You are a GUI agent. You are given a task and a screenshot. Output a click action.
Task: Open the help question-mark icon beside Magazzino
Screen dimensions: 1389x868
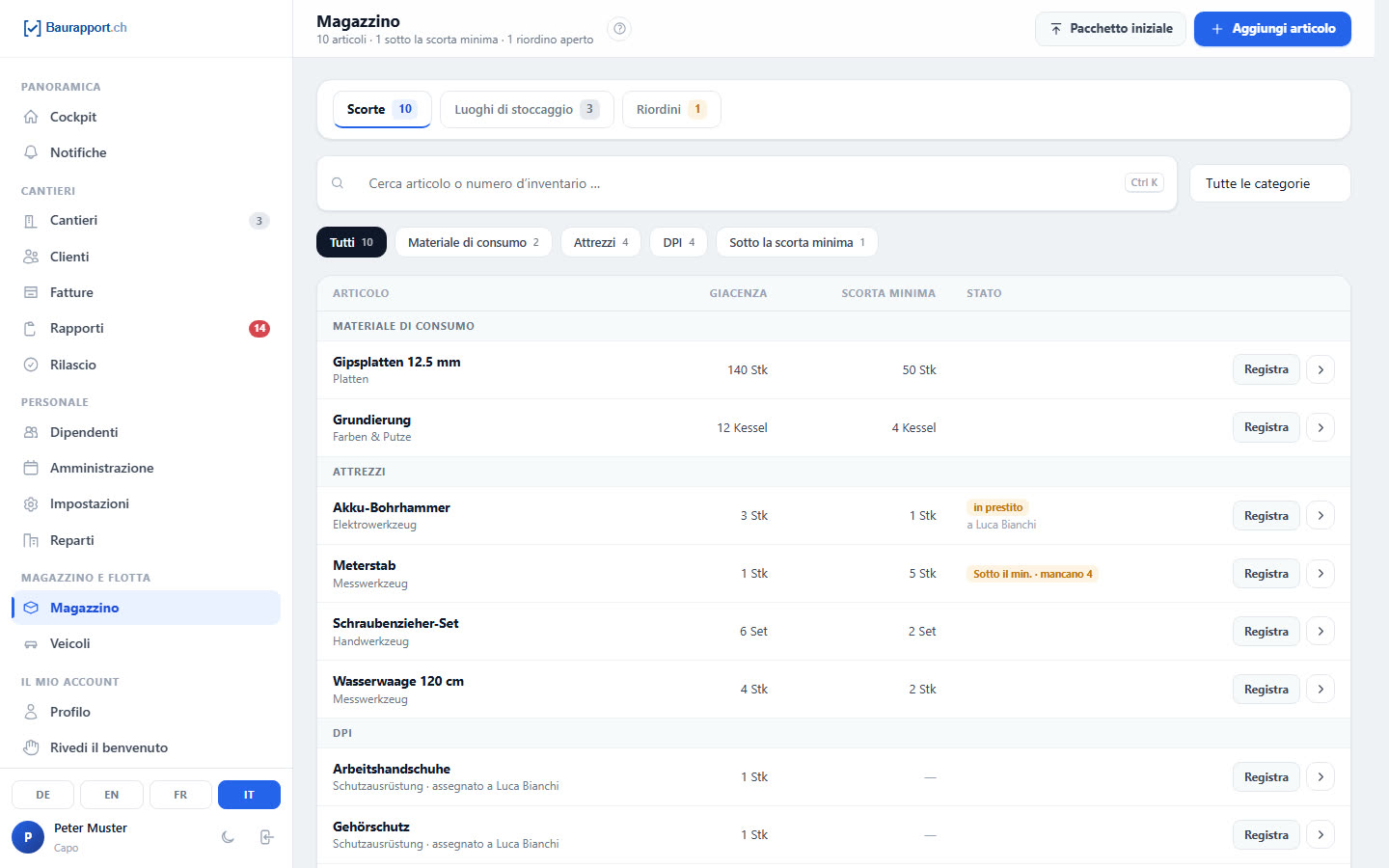(620, 29)
